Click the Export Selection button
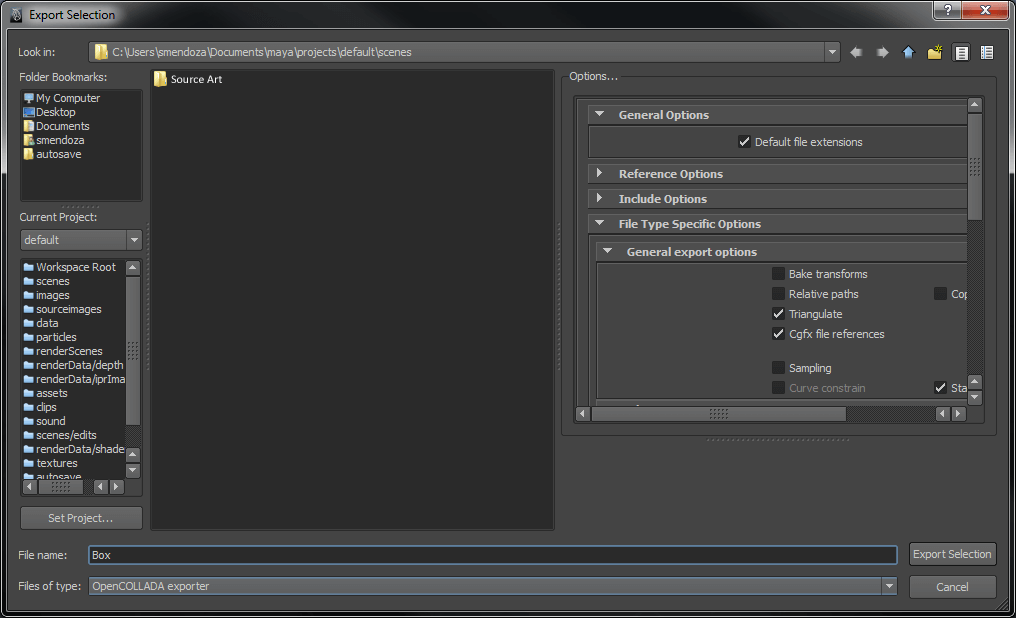This screenshot has height=618, width=1016. [952, 553]
